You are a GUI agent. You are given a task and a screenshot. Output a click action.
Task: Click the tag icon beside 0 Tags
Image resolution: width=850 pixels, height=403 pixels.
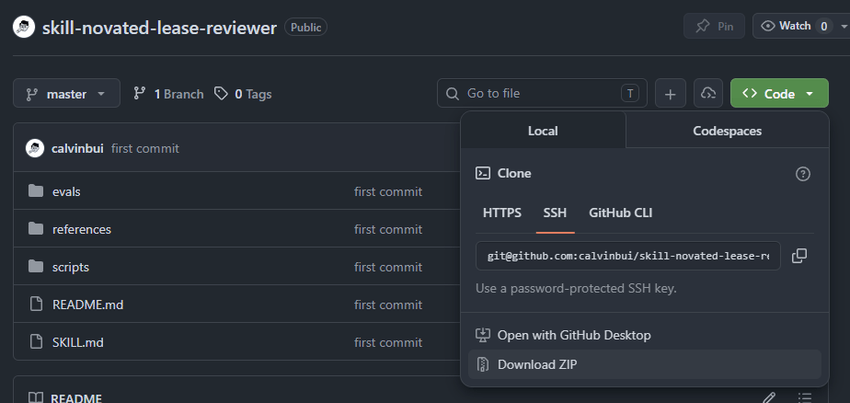221,94
